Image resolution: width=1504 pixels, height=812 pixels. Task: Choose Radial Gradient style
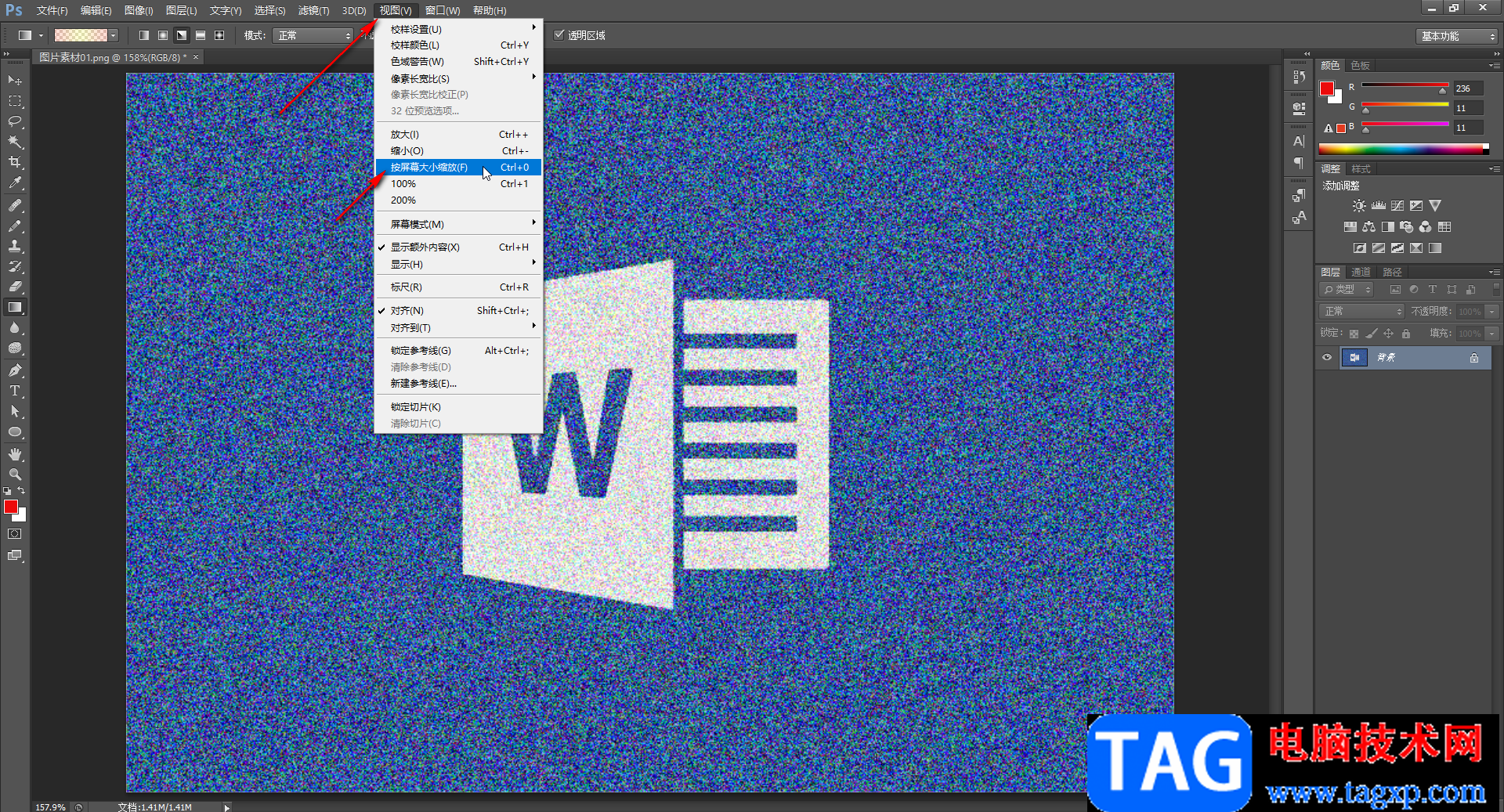162,35
